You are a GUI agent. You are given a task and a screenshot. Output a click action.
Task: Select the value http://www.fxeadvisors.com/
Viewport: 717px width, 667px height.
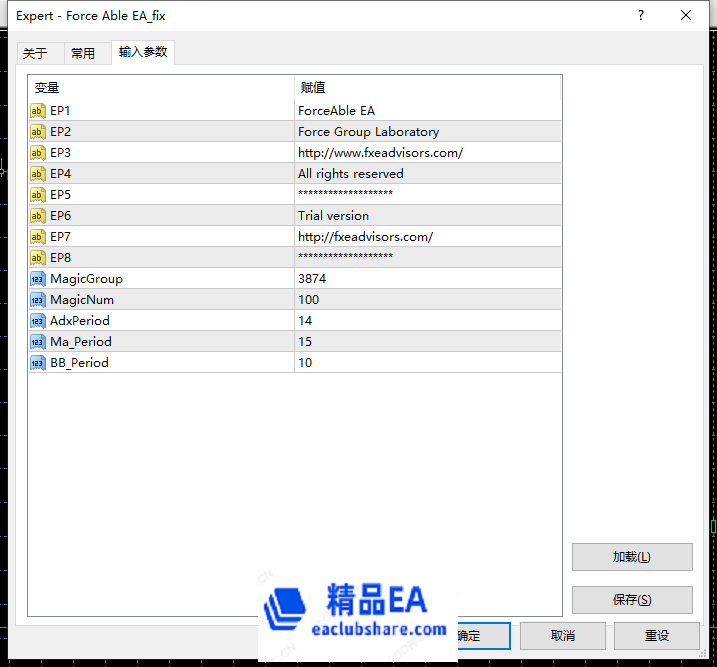point(380,153)
